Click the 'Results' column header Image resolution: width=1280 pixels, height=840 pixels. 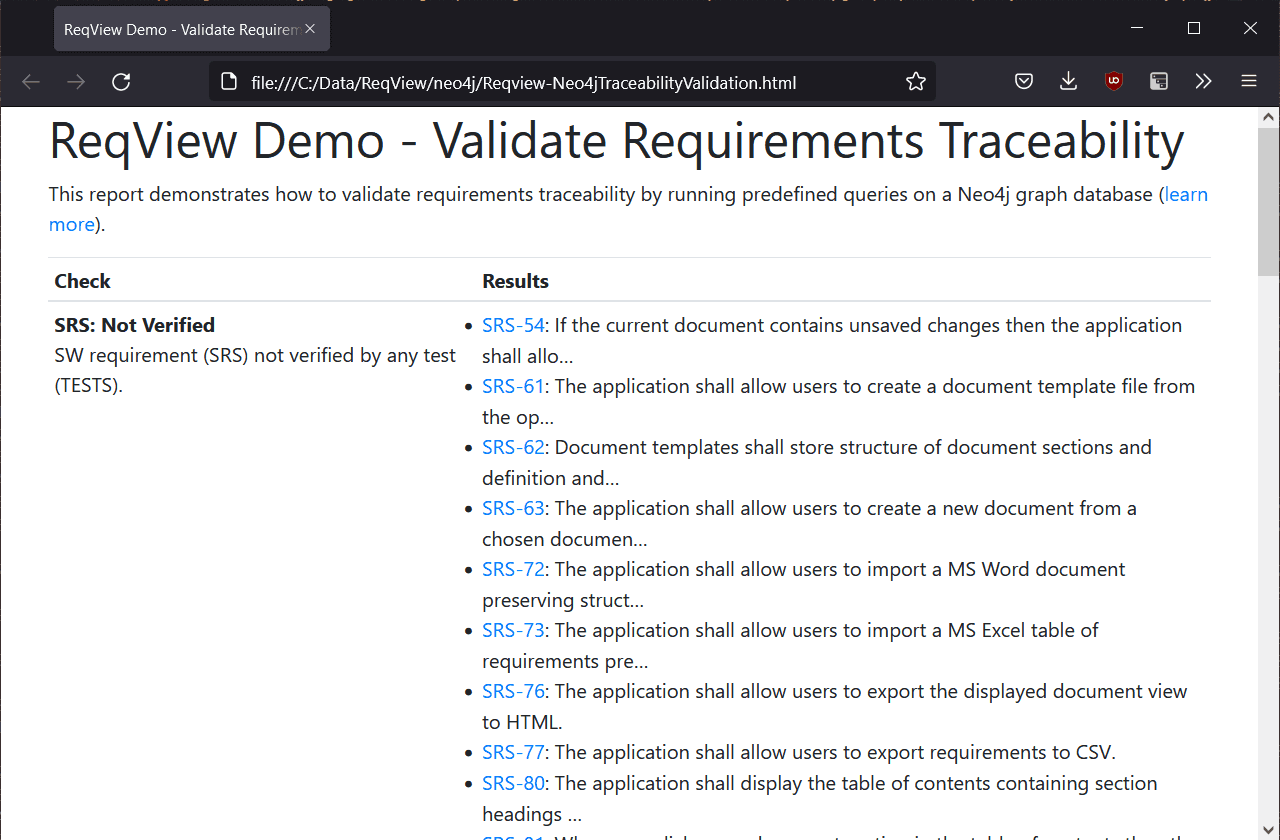[515, 281]
